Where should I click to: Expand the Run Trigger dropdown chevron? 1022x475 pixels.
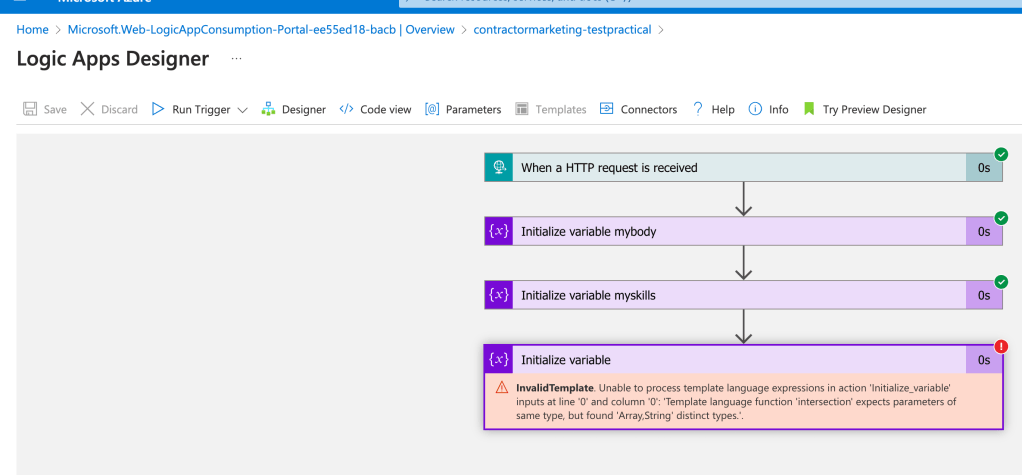coord(242,110)
